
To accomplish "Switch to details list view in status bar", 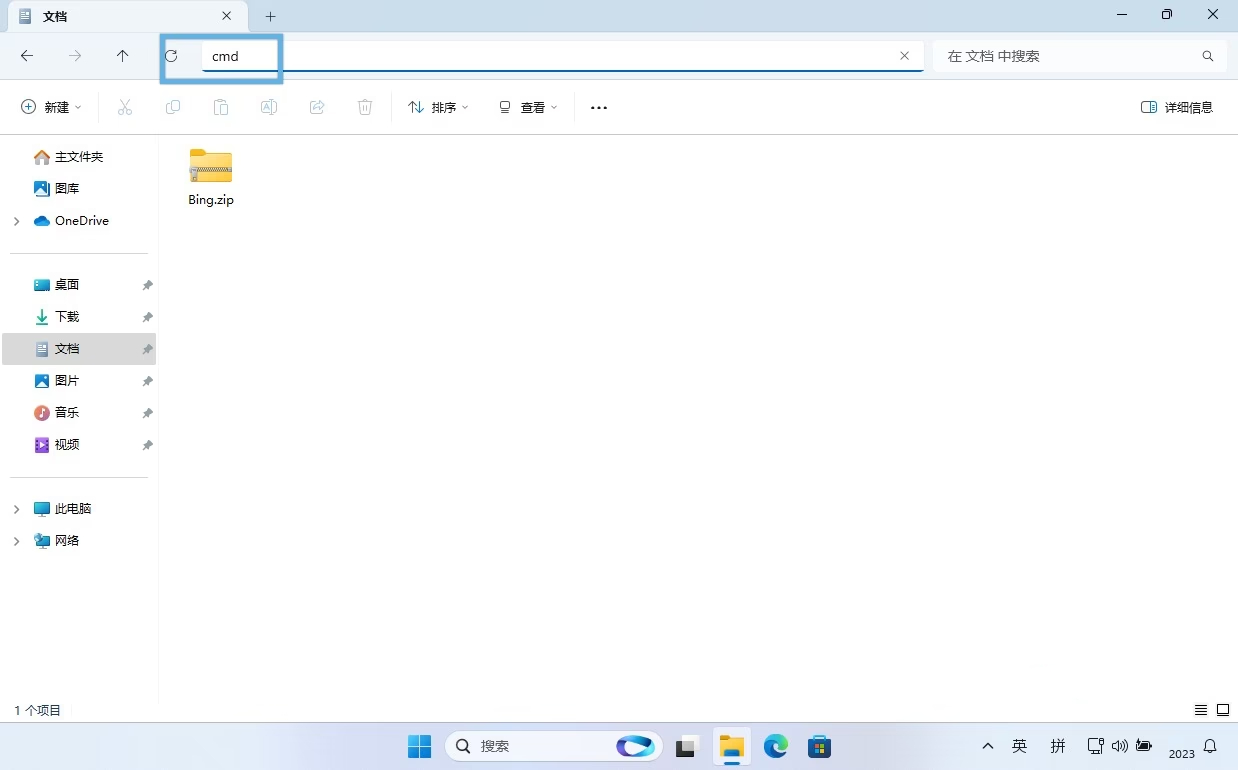I will [x=1201, y=710].
